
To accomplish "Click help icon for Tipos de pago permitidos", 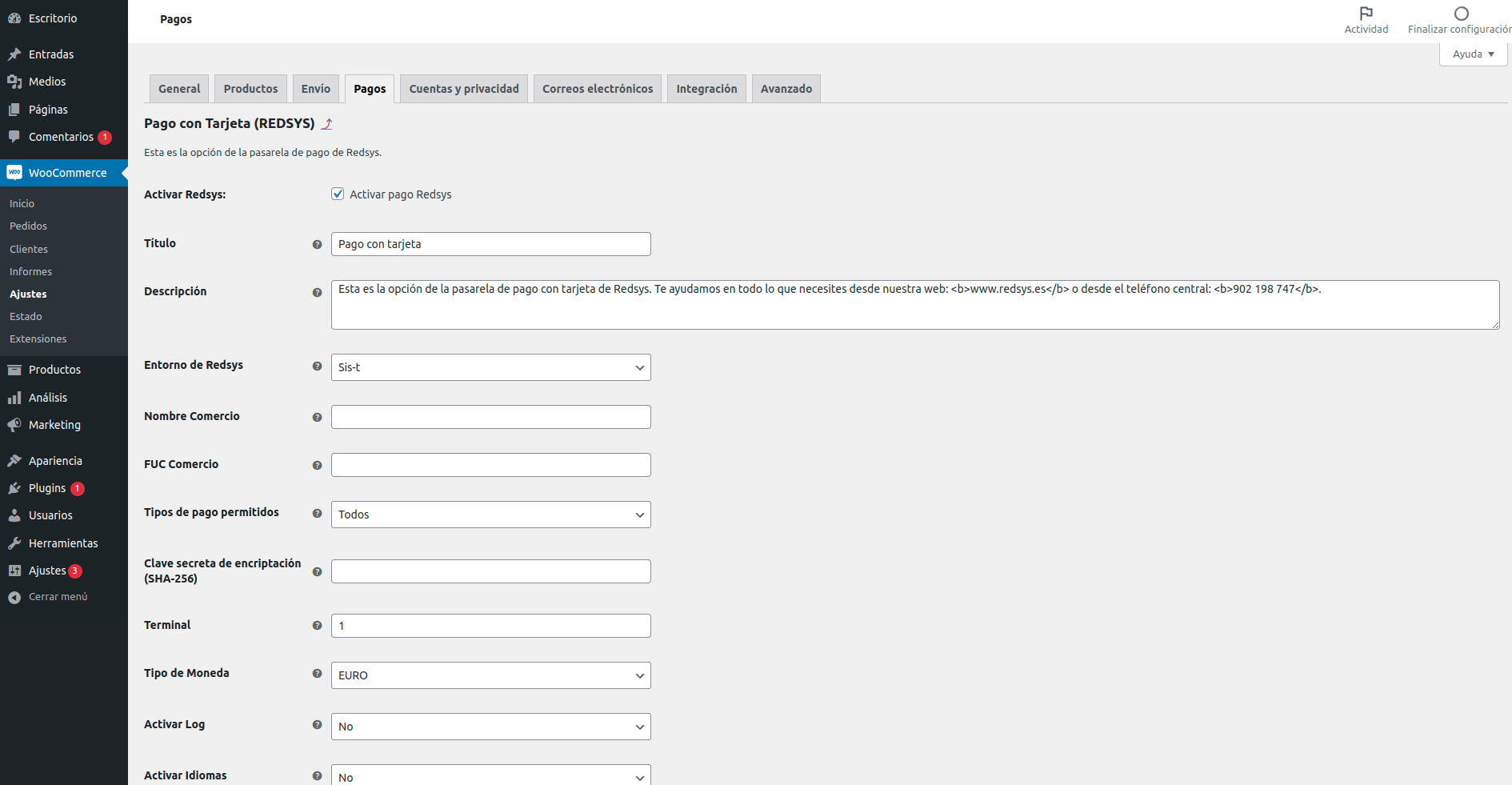I will click(317, 514).
